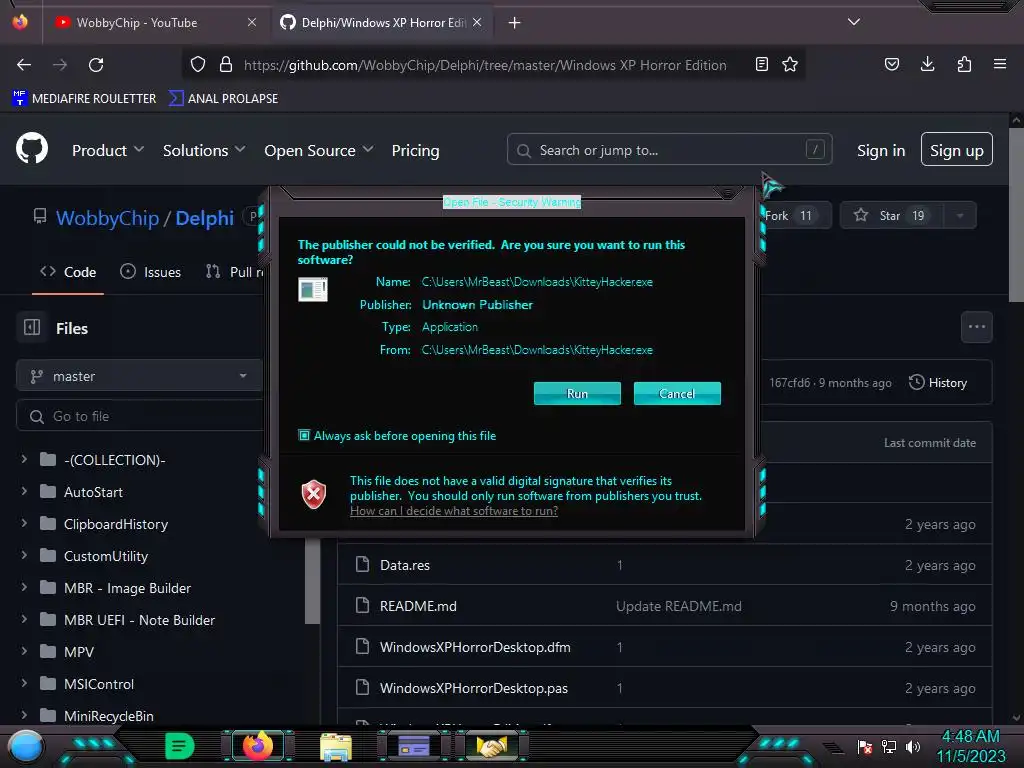This screenshot has width=1024, height=768.
Task: Click the red shield warning icon in dialog
Action: pos(313,494)
